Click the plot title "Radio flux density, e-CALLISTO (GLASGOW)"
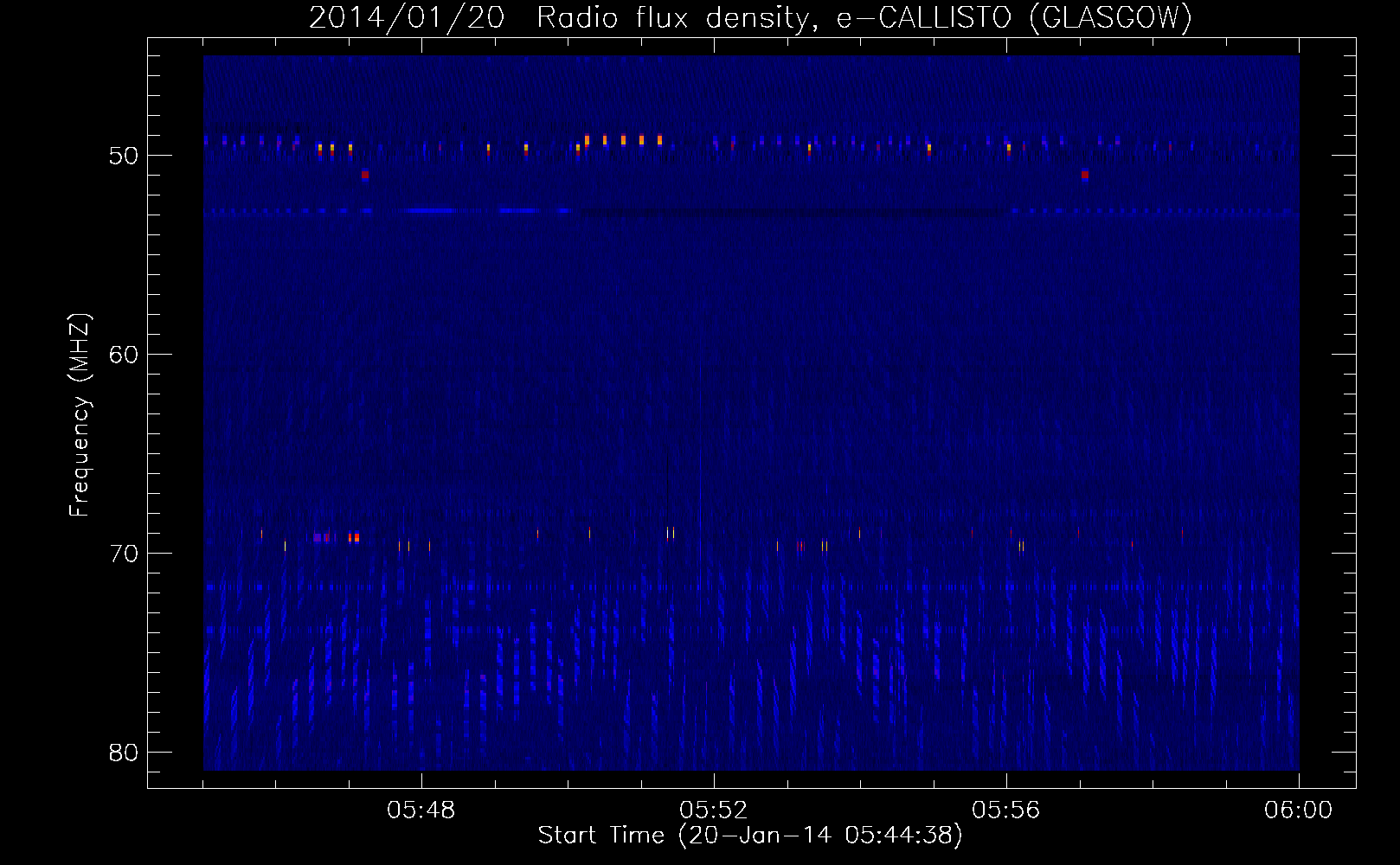The image size is (1400, 865). tap(864, 17)
